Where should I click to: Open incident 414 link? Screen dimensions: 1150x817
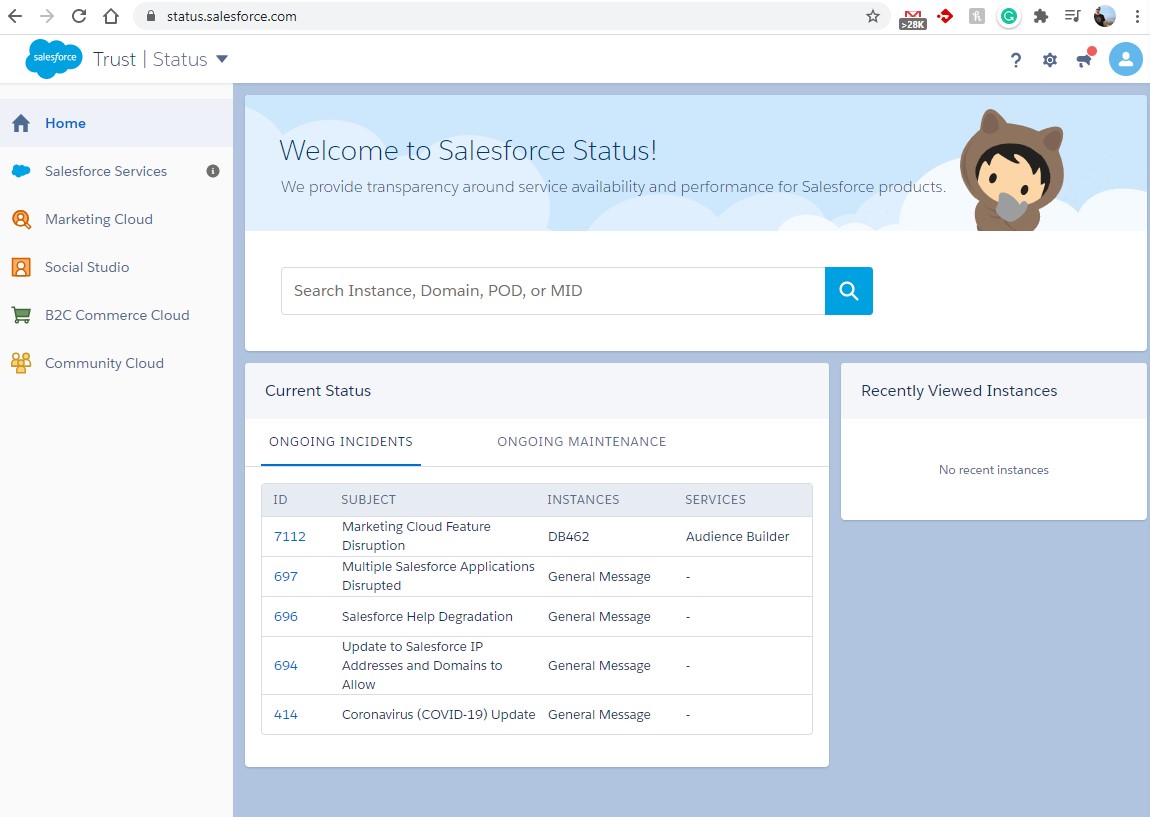tap(286, 714)
